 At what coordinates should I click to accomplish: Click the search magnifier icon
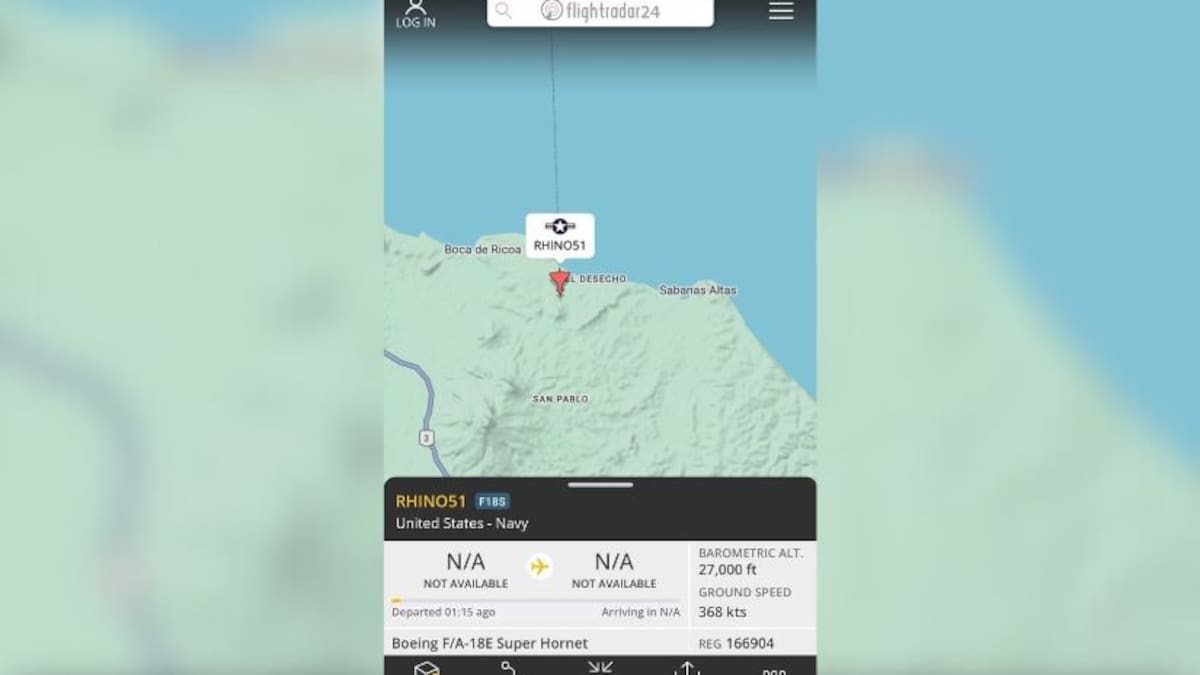pos(504,11)
